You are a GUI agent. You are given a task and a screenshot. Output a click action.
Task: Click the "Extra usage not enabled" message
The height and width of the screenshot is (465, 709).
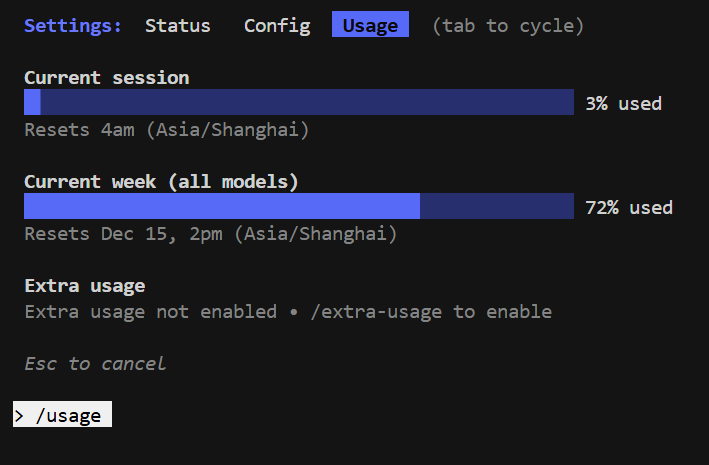[x=150, y=312]
